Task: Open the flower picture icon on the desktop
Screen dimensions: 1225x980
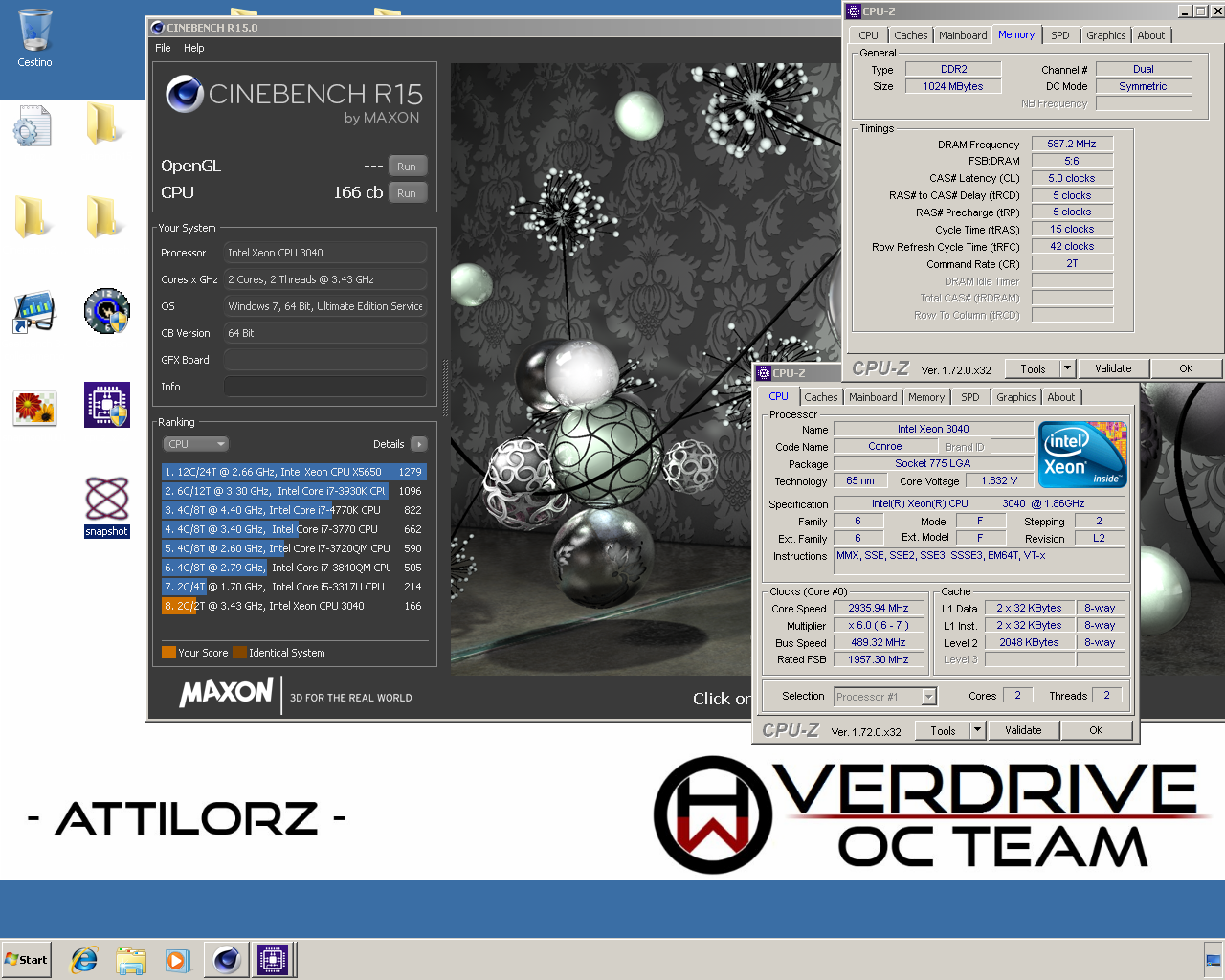Action: (x=34, y=408)
